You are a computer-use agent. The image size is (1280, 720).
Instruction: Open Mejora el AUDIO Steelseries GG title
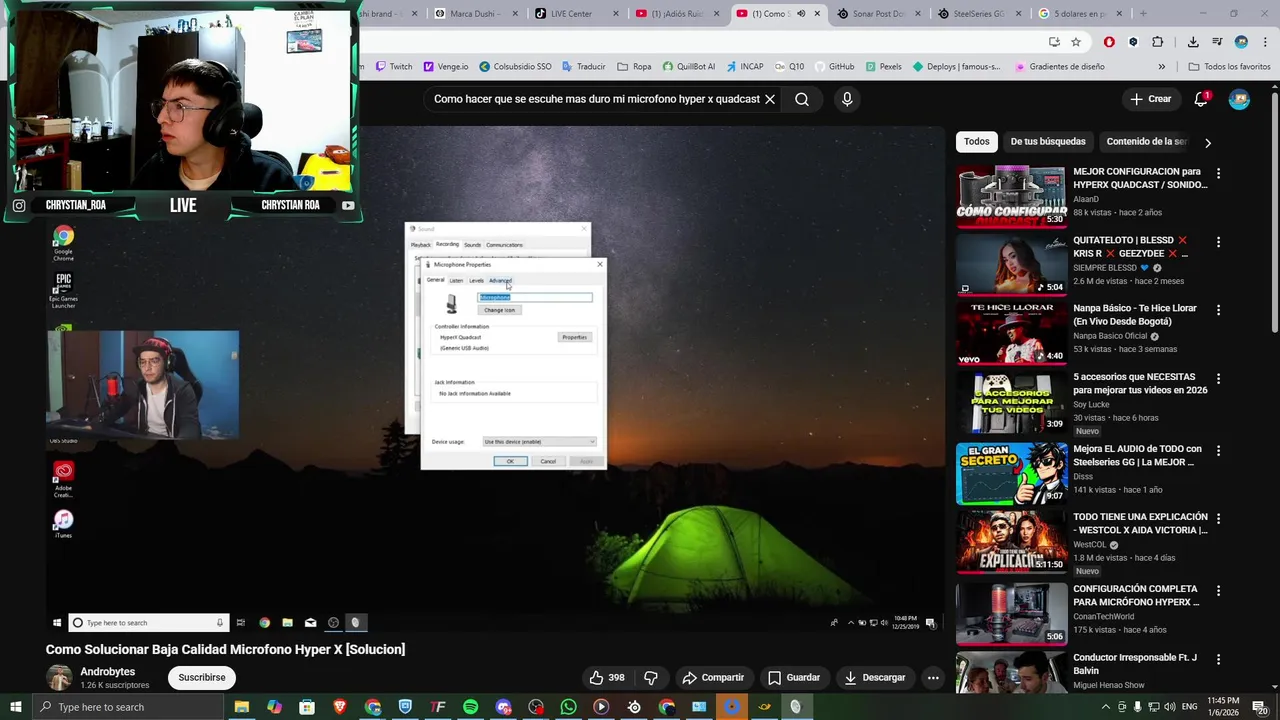(1137, 456)
